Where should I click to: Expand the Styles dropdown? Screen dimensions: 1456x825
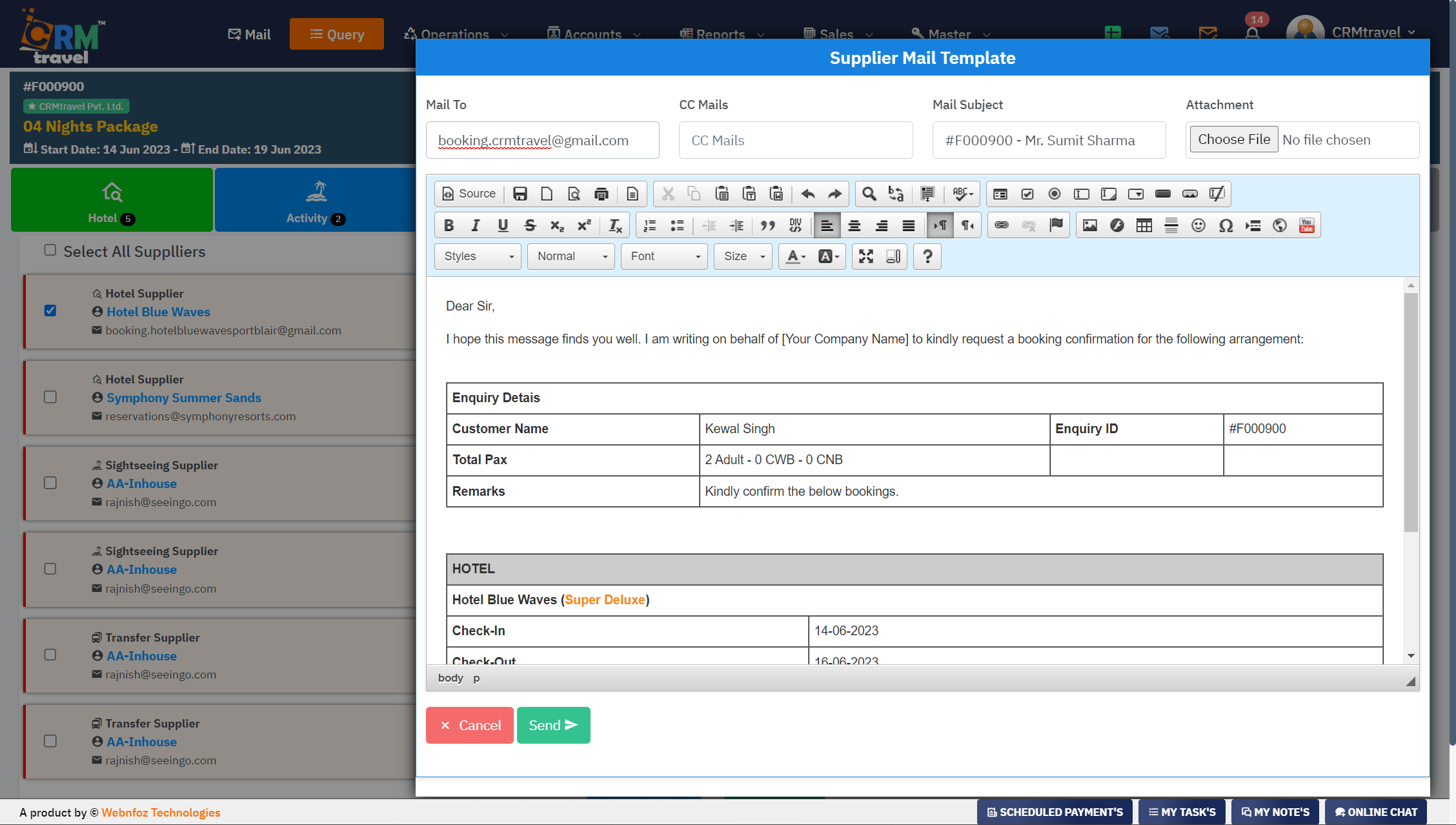pos(477,256)
